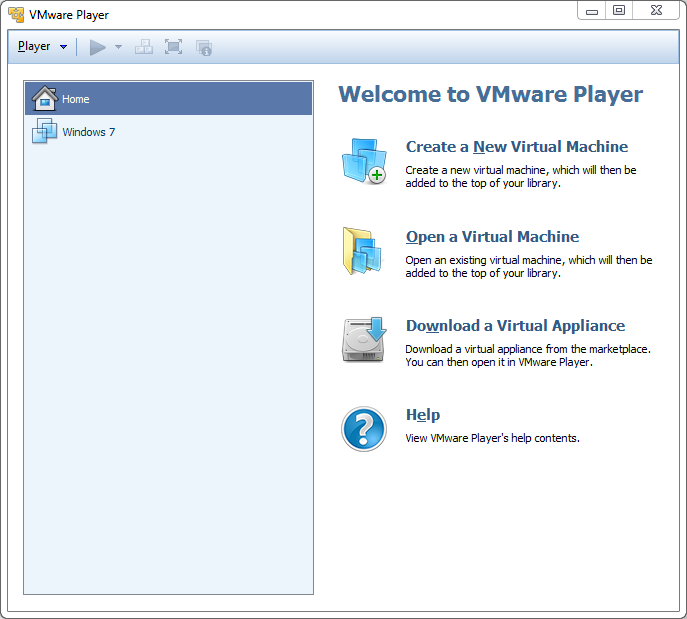Click the blue Help question mark icon
The image size is (687, 619).
click(x=363, y=428)
